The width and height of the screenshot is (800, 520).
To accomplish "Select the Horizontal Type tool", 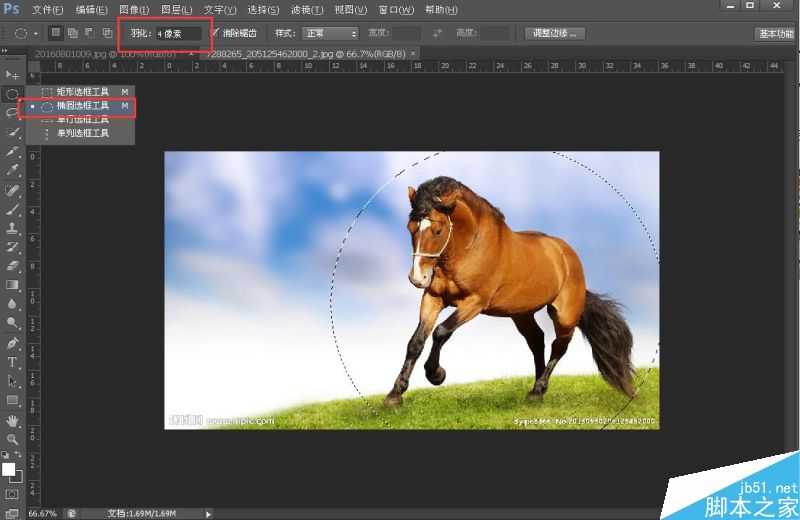I will click(x=12, y=362).
